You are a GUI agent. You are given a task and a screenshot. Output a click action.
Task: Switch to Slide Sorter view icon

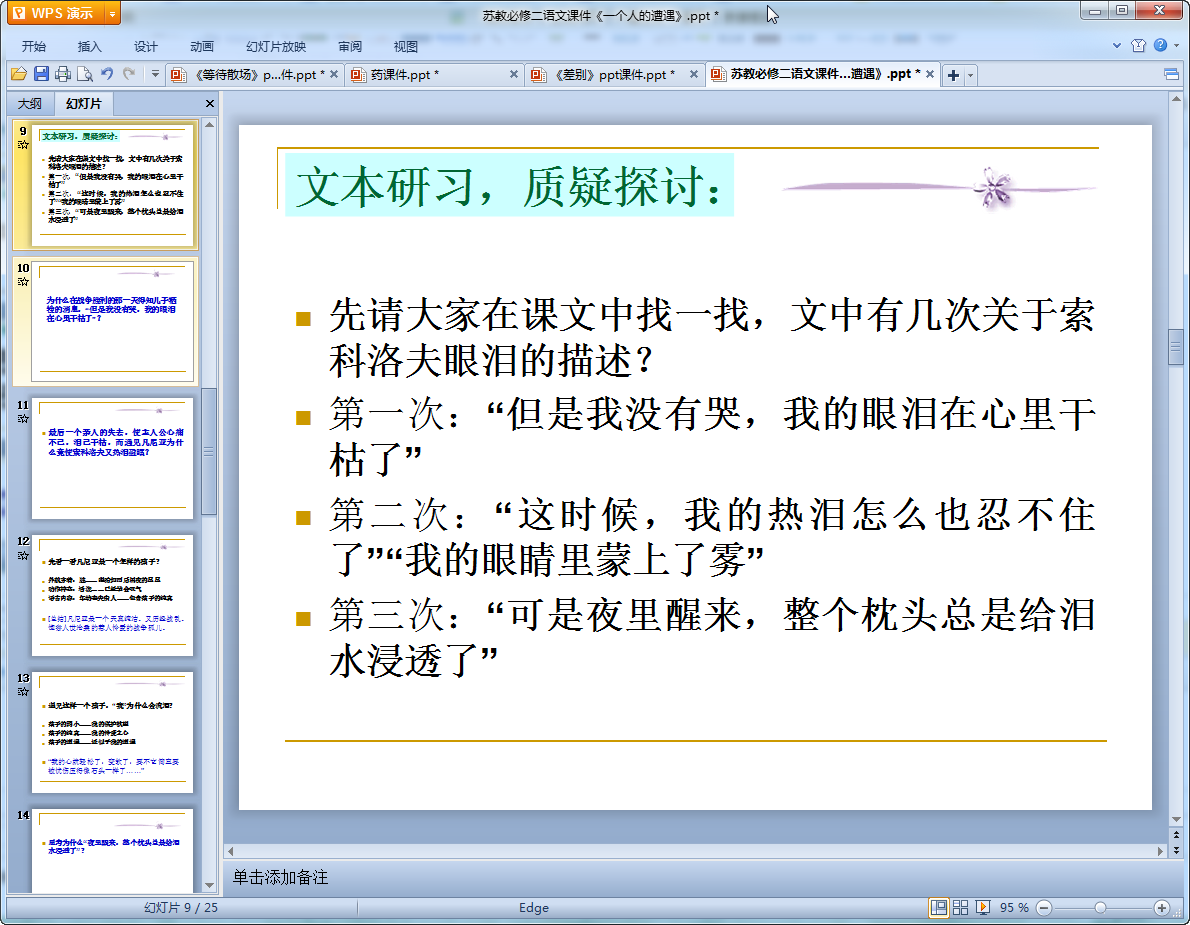click(960, 908)
